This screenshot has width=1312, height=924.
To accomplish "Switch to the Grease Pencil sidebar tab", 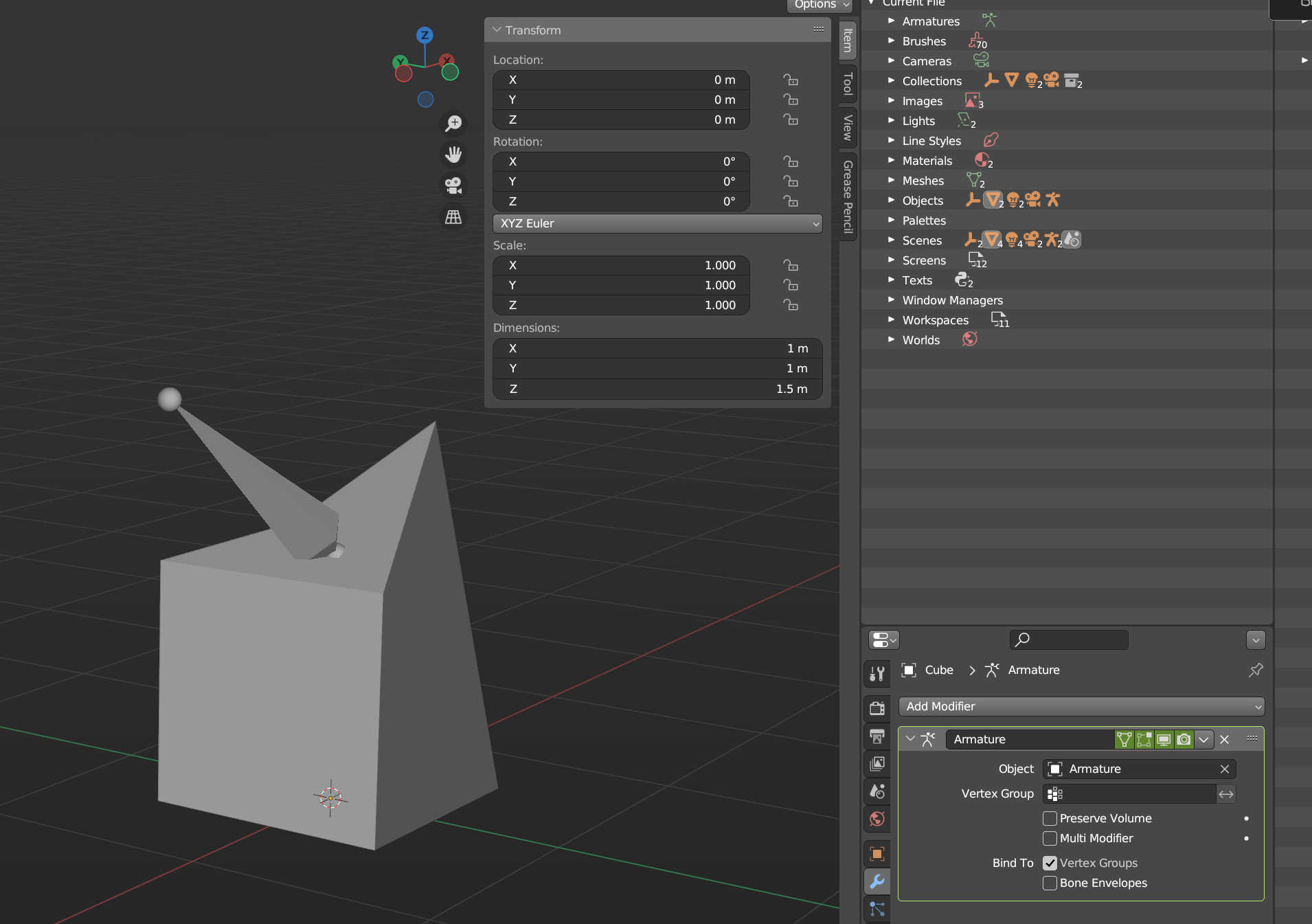I will 848,196.
